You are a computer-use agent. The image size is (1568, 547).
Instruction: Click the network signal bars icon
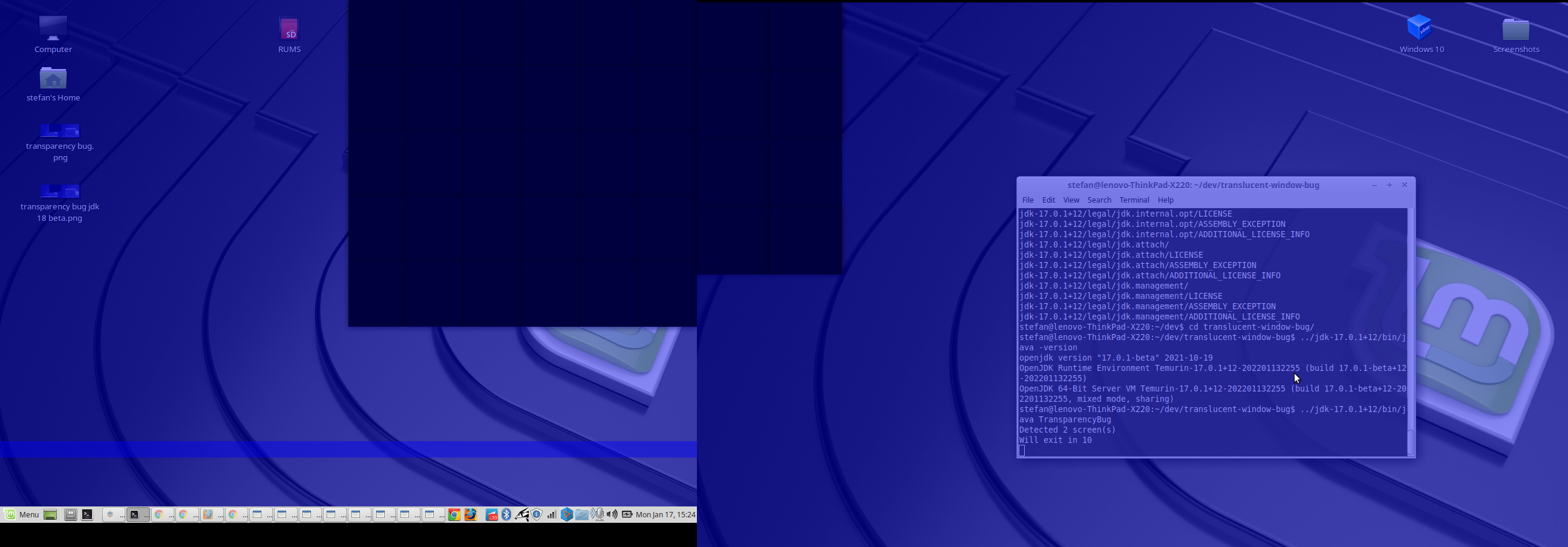point(551,515)
